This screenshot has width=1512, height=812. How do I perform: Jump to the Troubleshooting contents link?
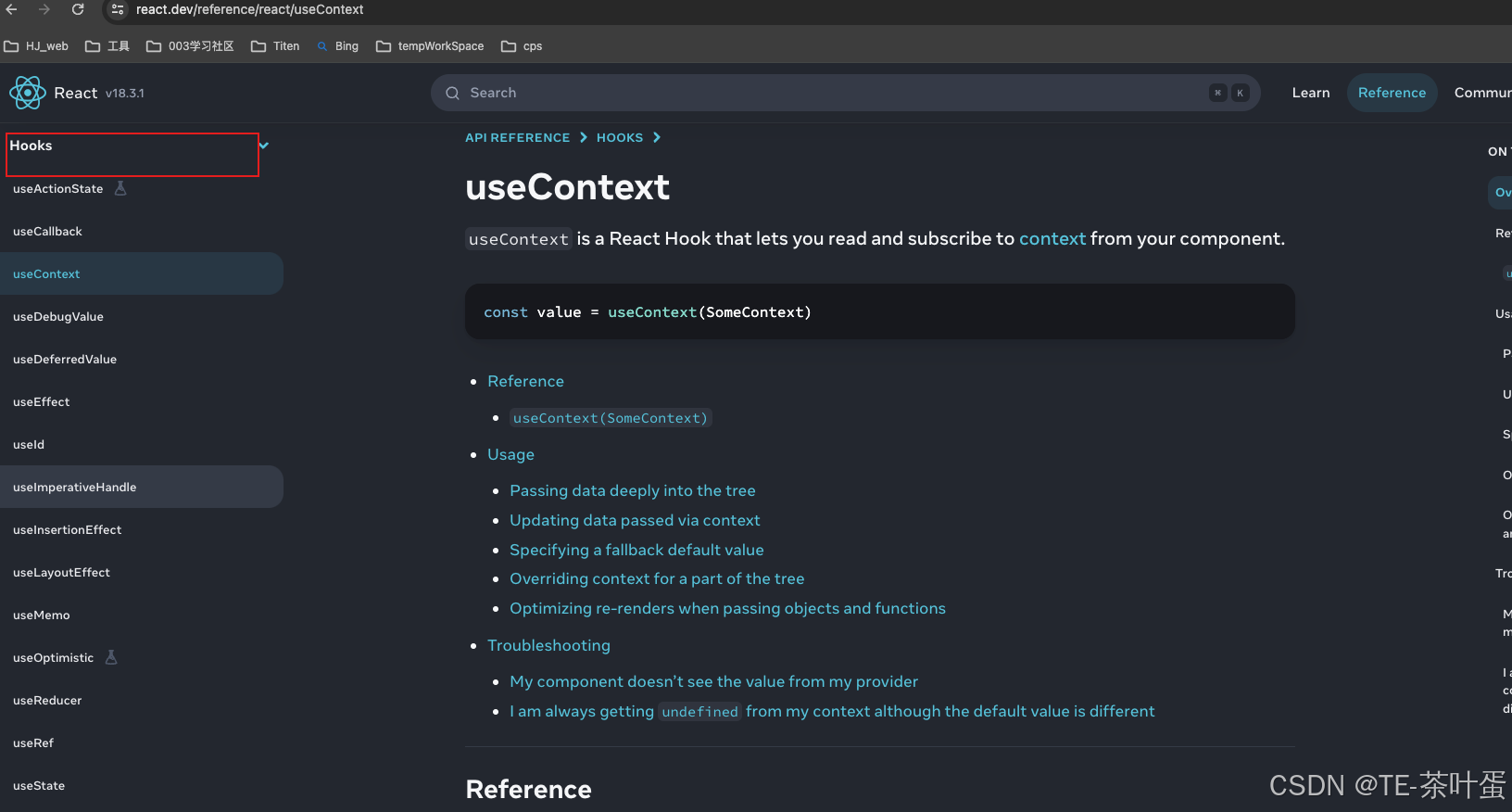(548, 645)
